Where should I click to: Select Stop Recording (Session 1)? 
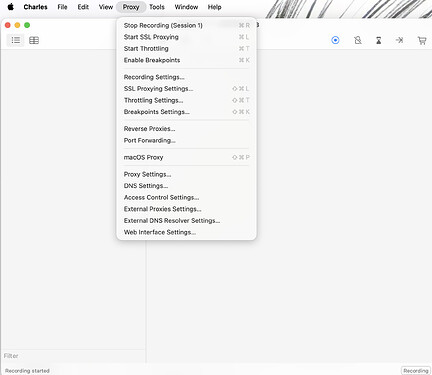pos(187,25)
